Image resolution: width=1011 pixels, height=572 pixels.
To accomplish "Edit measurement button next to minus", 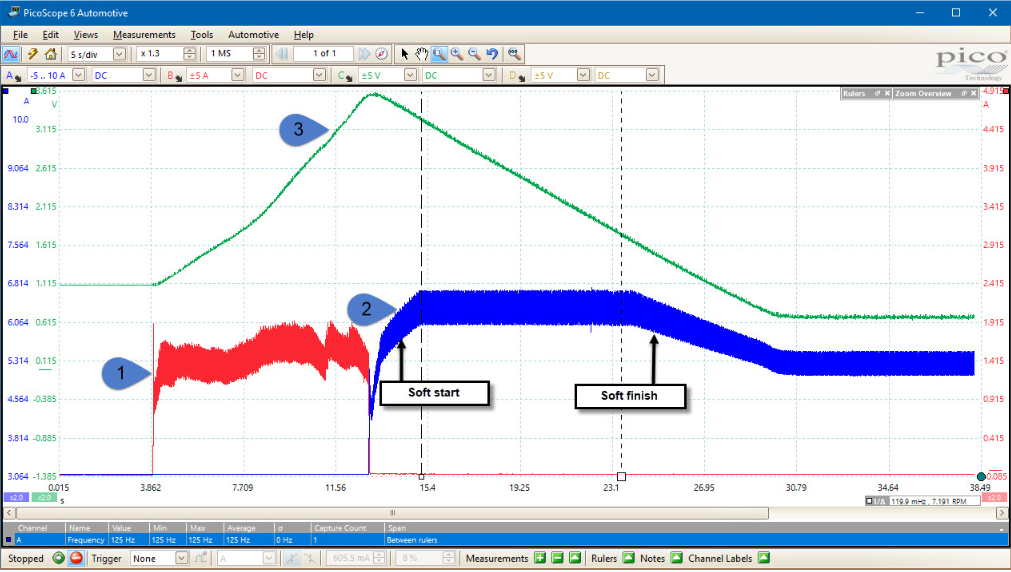I will 575,558.
